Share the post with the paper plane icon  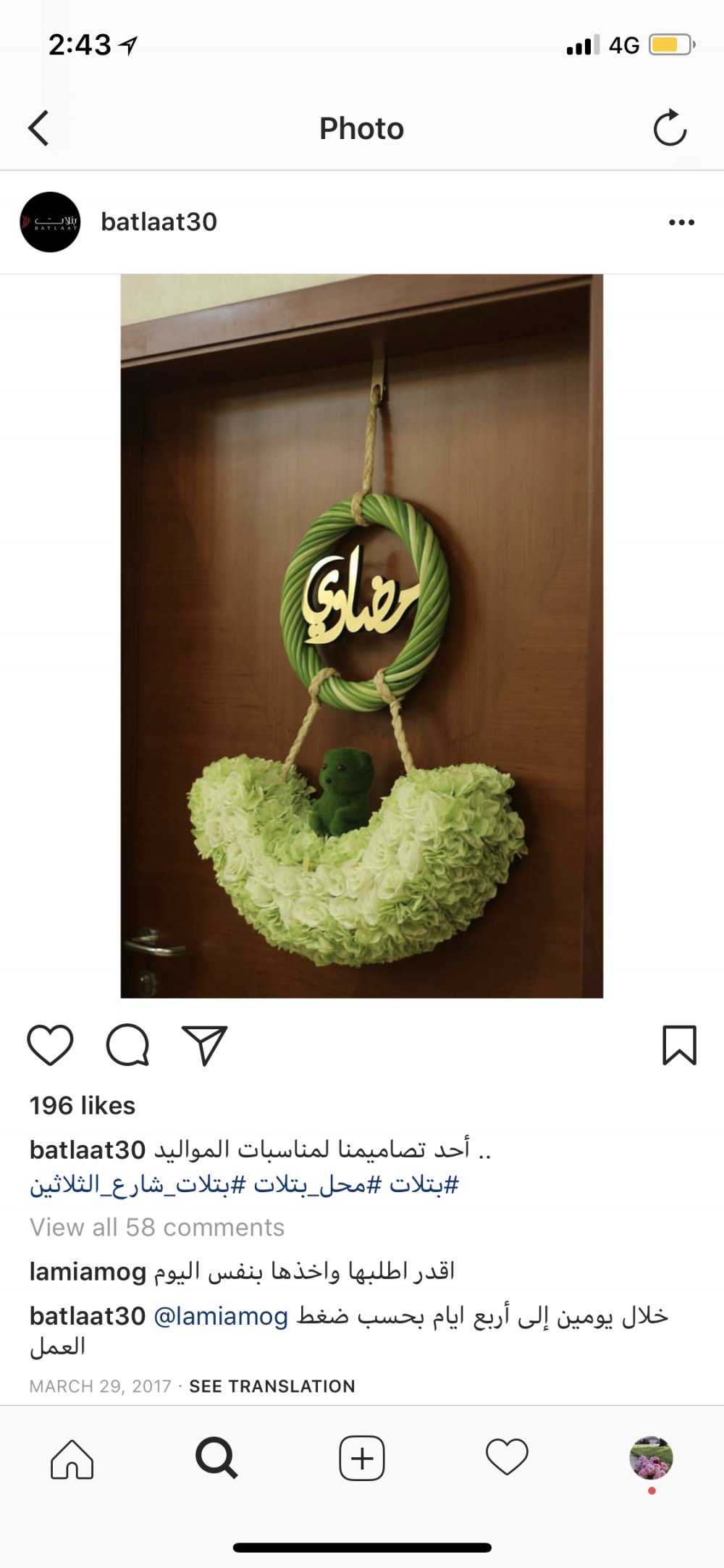click(204, 1045)
